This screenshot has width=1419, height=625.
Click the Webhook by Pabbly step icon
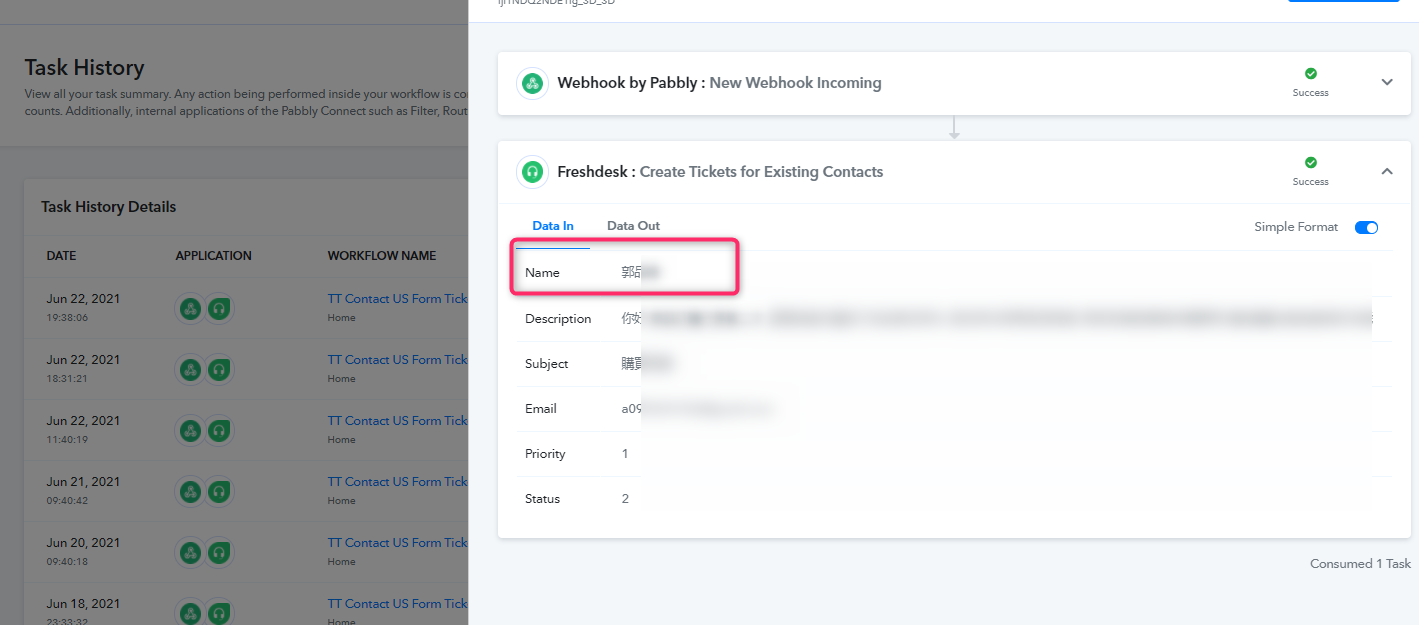pyautogui.click(x=532, y=83)
